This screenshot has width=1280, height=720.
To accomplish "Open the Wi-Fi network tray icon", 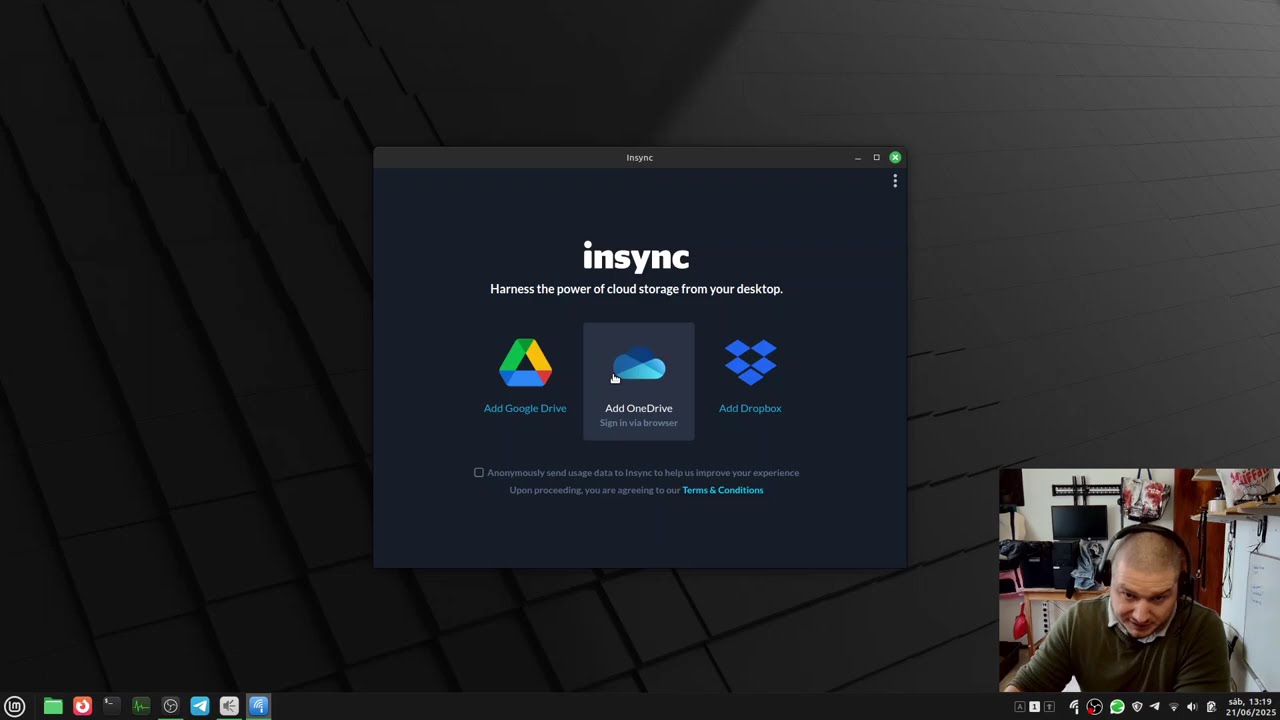I will [x=1173, y=707].
